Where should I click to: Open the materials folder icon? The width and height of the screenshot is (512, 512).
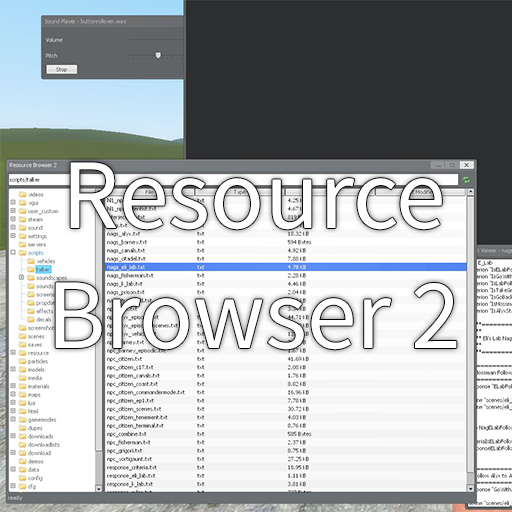(x=23, y=386)
